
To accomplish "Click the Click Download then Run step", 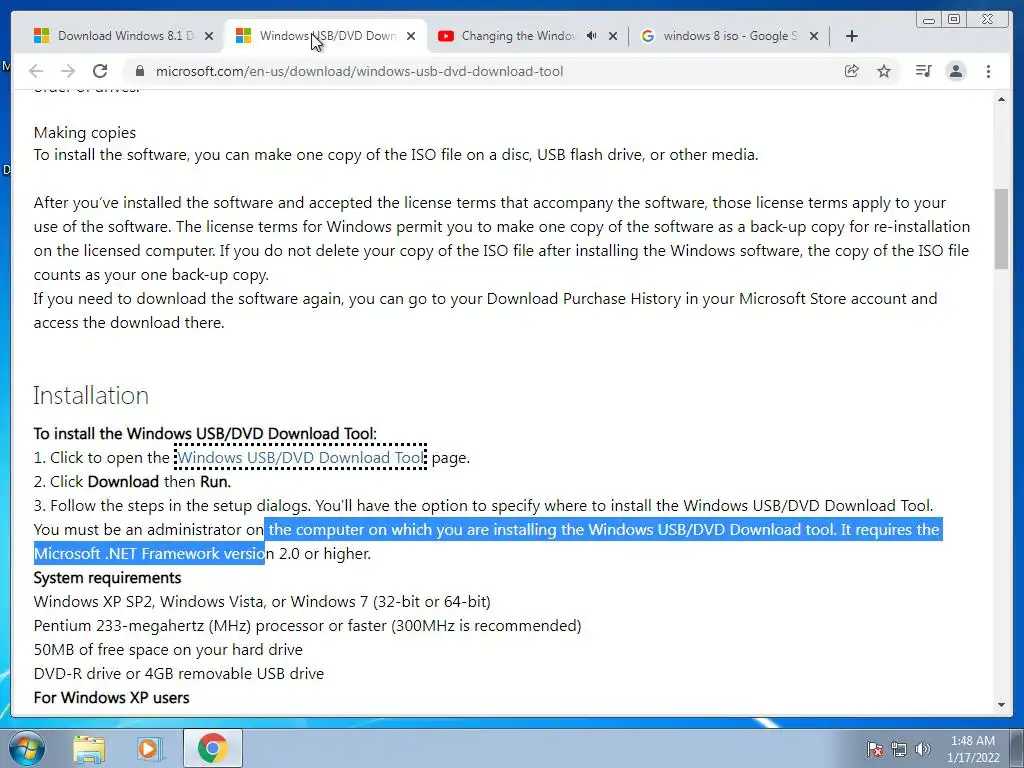I will pyautogui.click(x=132, y=482).
